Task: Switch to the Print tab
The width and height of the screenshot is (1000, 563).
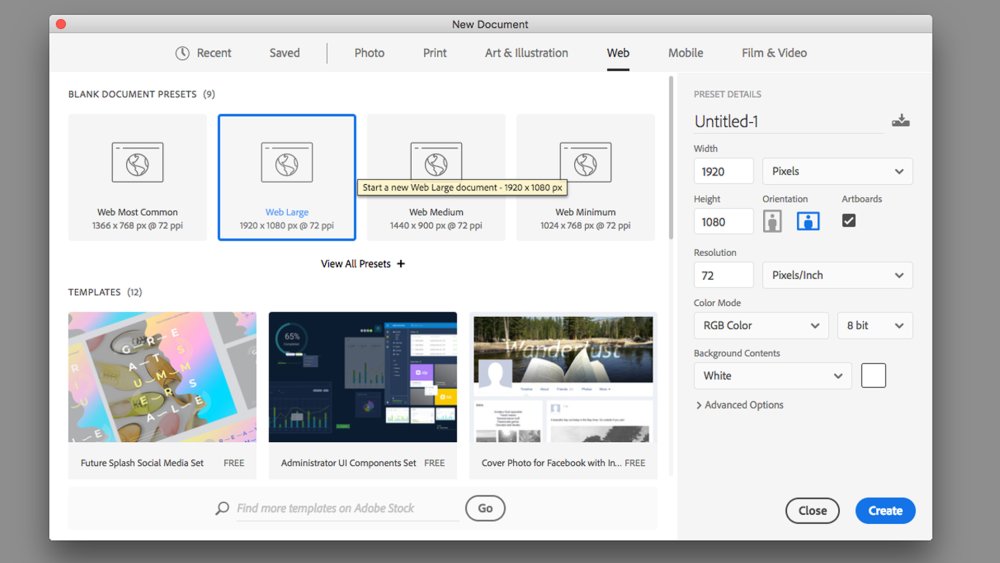Action: (435, 53)
